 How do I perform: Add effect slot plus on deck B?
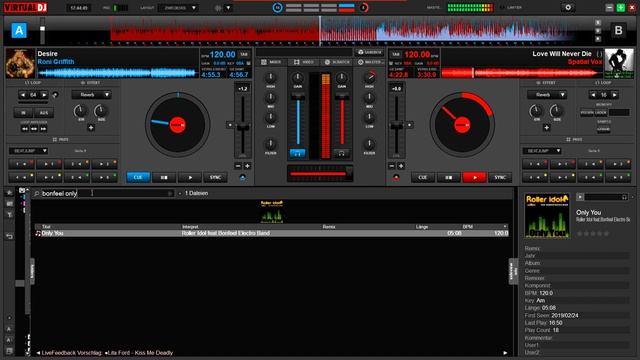[546, 128]
